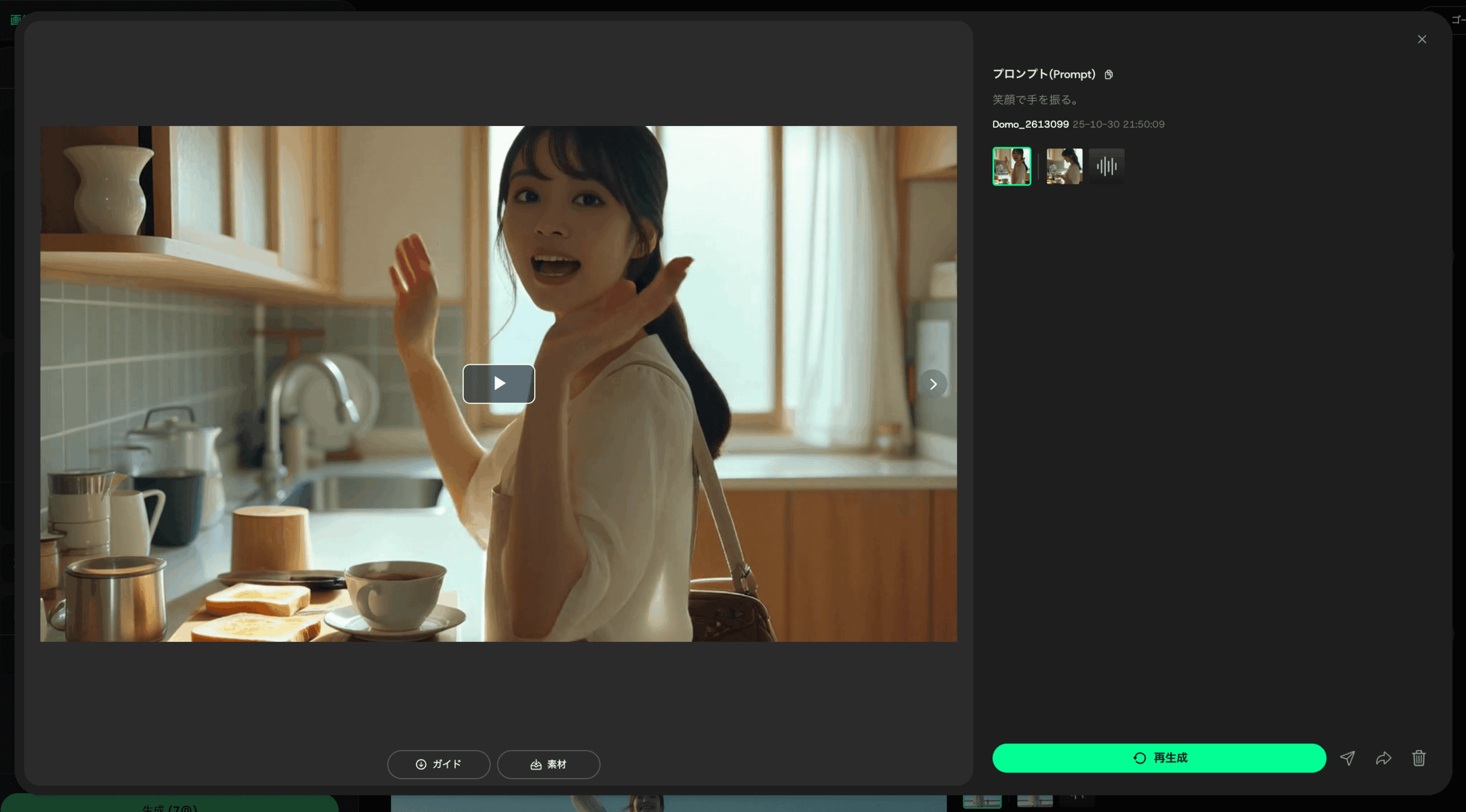Click the Domo_2613099 username

1030,124
